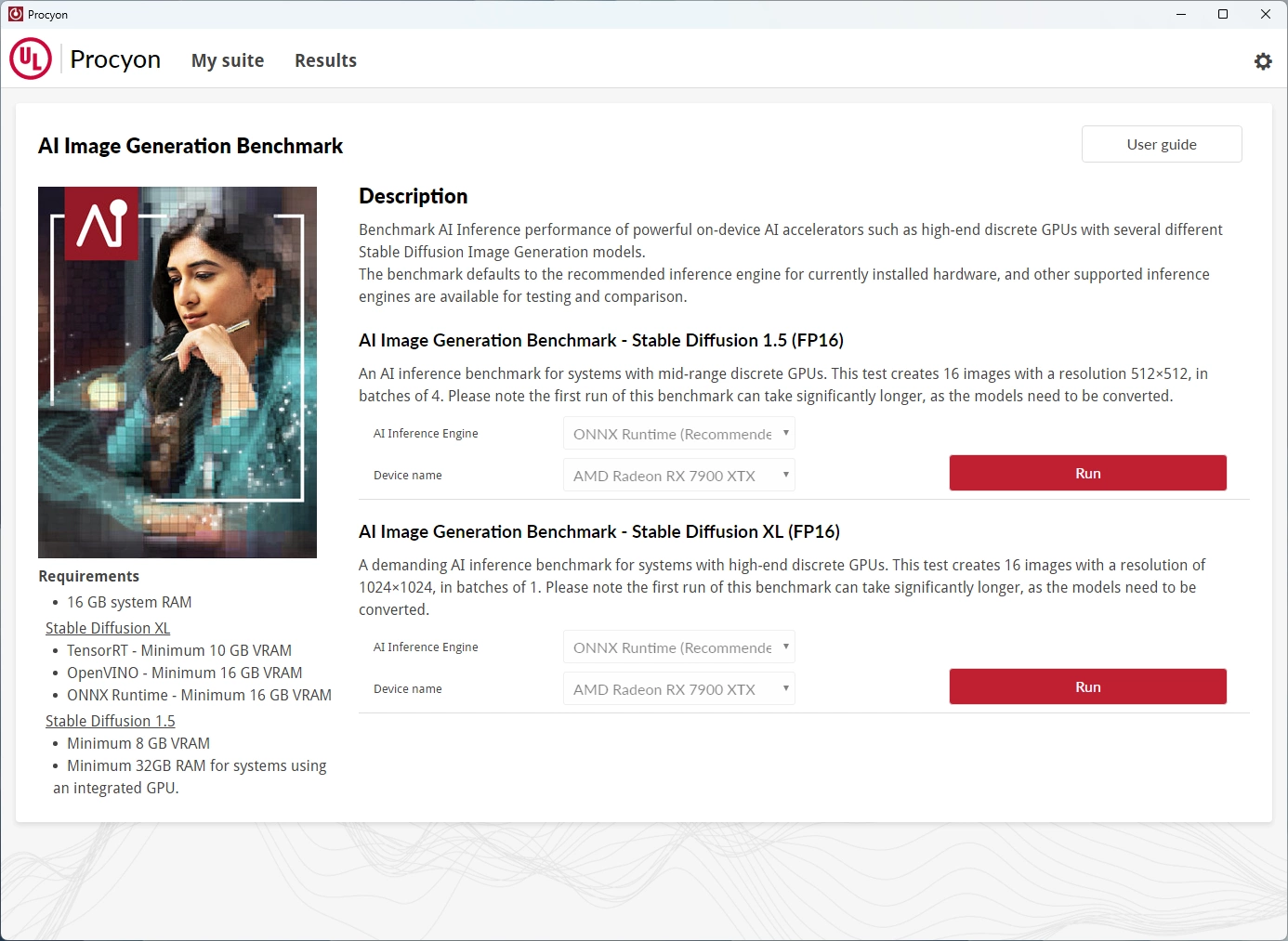
Task: Click the Procyon title bar app icon
Action: pyautogui.click(x=15, y=14)
